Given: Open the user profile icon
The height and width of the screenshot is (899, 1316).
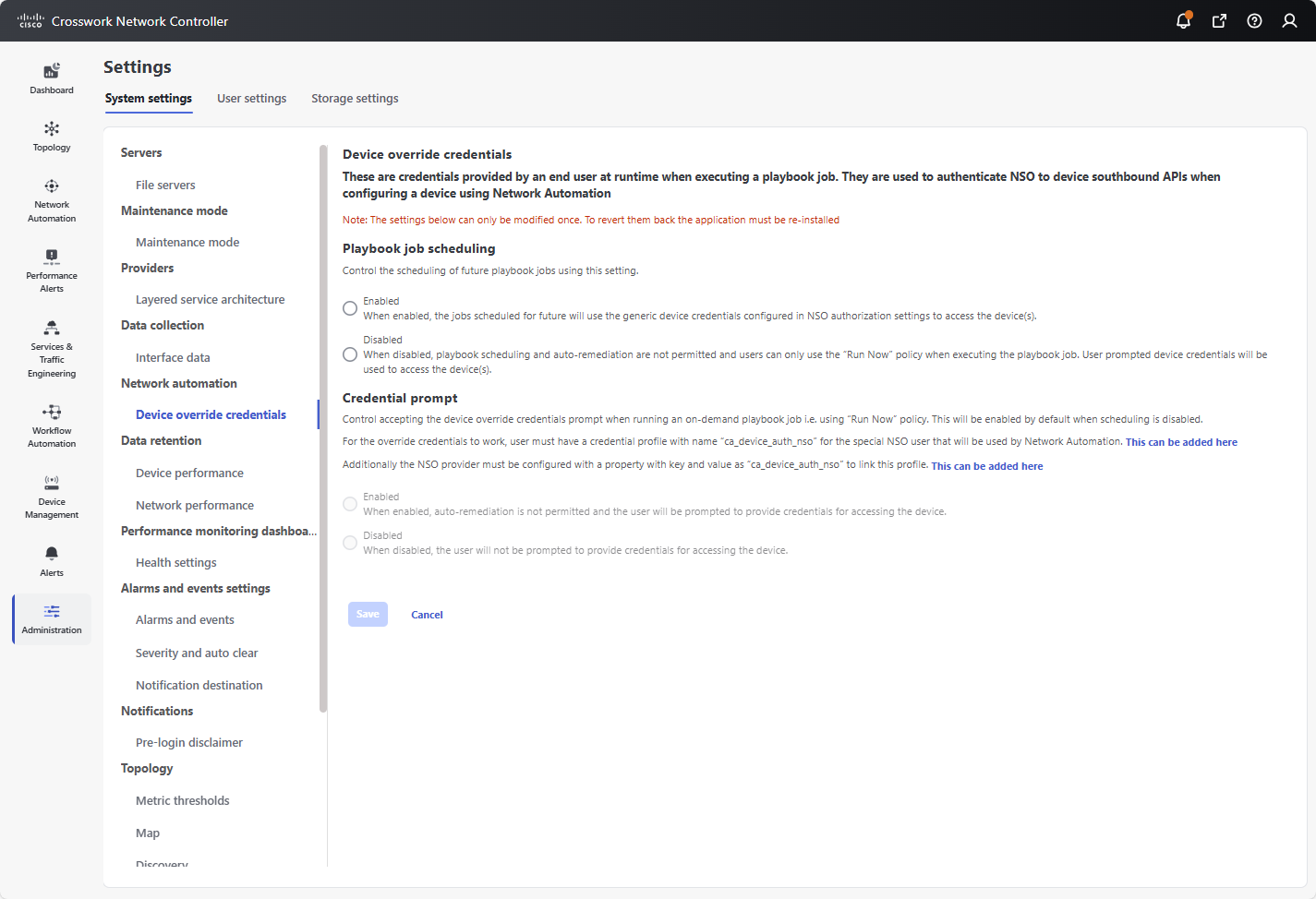Looking at the screenshot, I should pyautogui.click(x=1289, y=20).
